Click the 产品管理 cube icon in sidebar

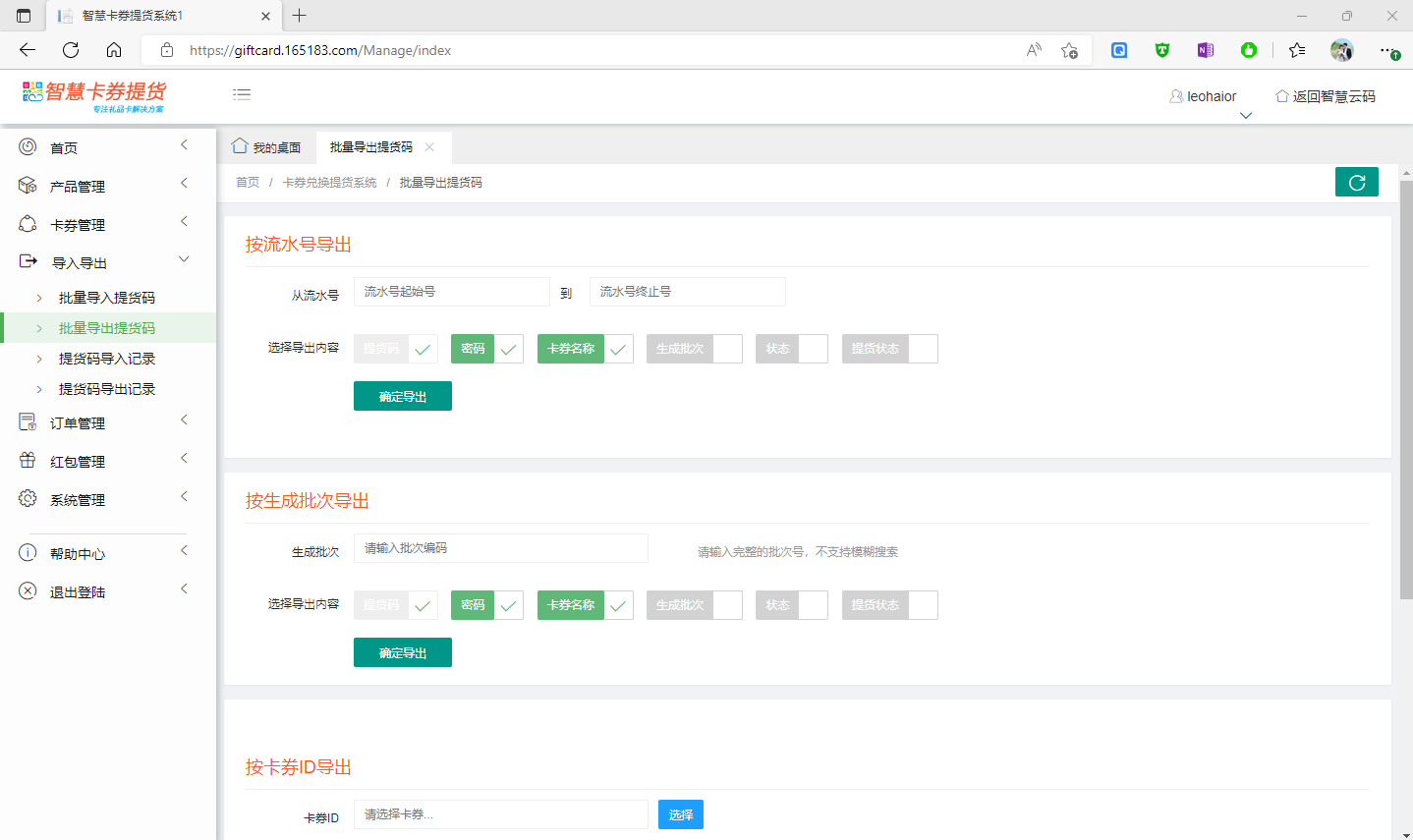[x=28, y=186]
